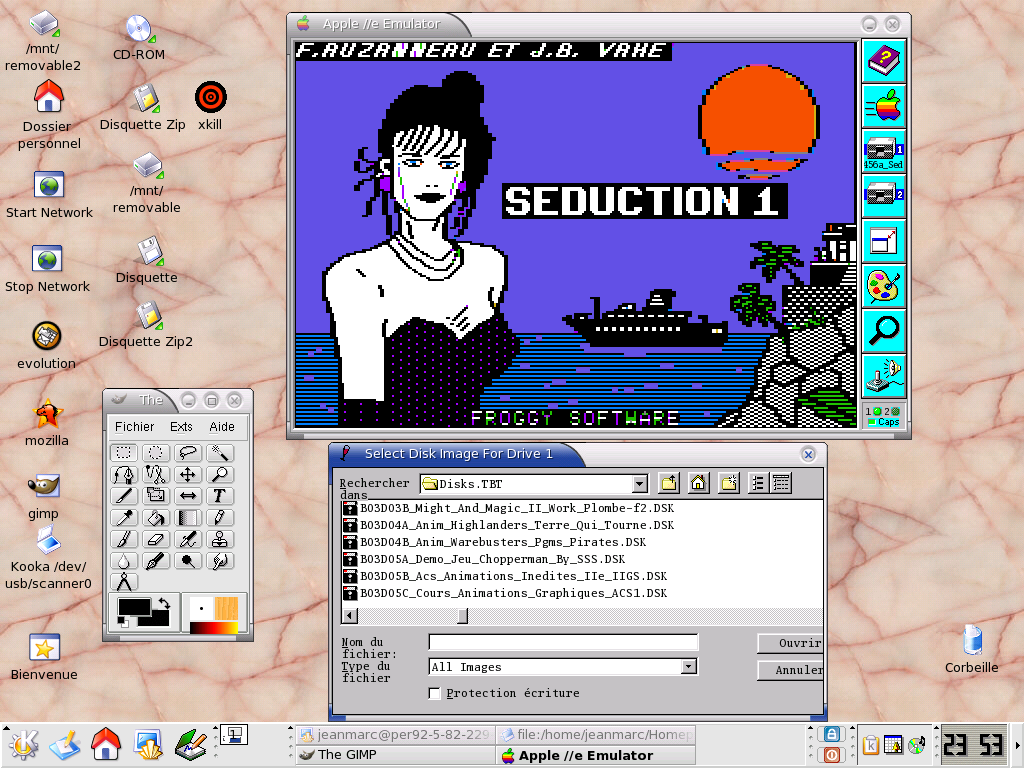1024x768 pixels.
Task: Open the Rechercher dans Disks.TBT dropdown
Action: tap(640, 484)
